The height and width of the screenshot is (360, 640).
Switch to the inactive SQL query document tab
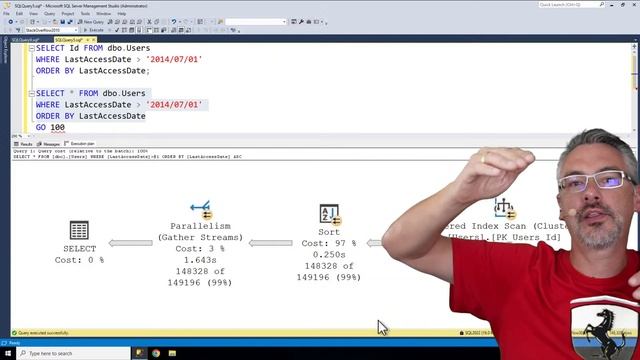[x=25, y=40]
